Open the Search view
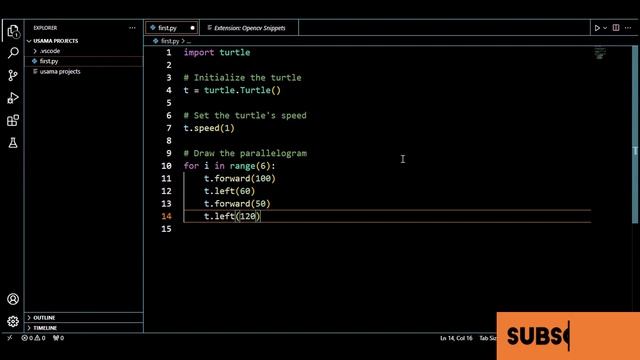The width and height of the screenshot is (640, 360). tap(13, 53)
